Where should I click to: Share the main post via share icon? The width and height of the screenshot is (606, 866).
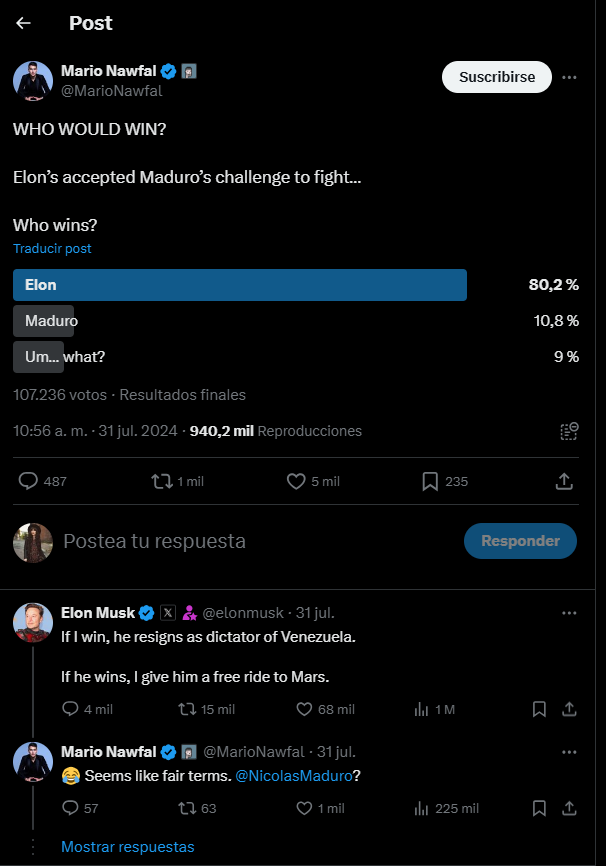564,481
